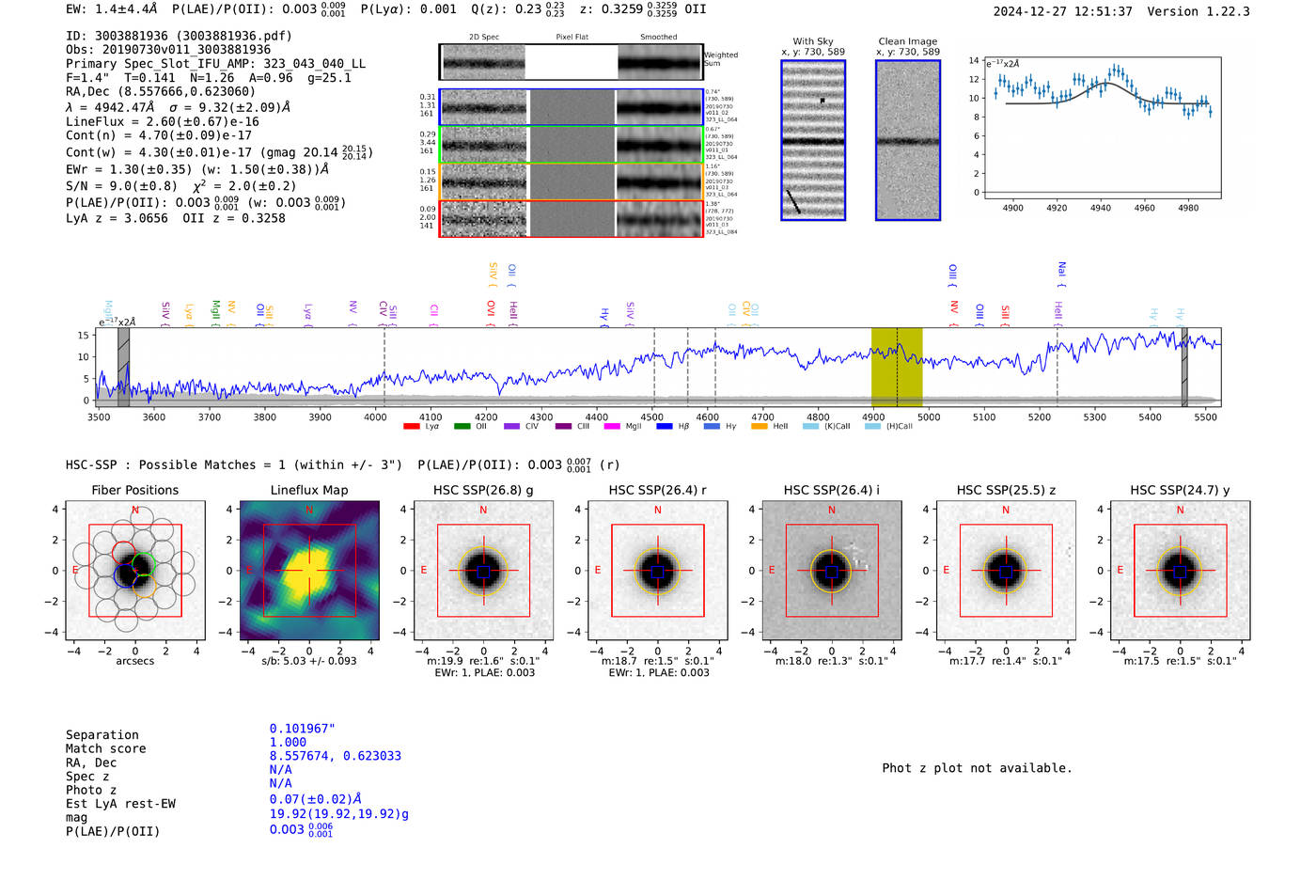Open the HSC SSP(26.4) i image
The image size is (1316, 896).
[x=832, y=571]
